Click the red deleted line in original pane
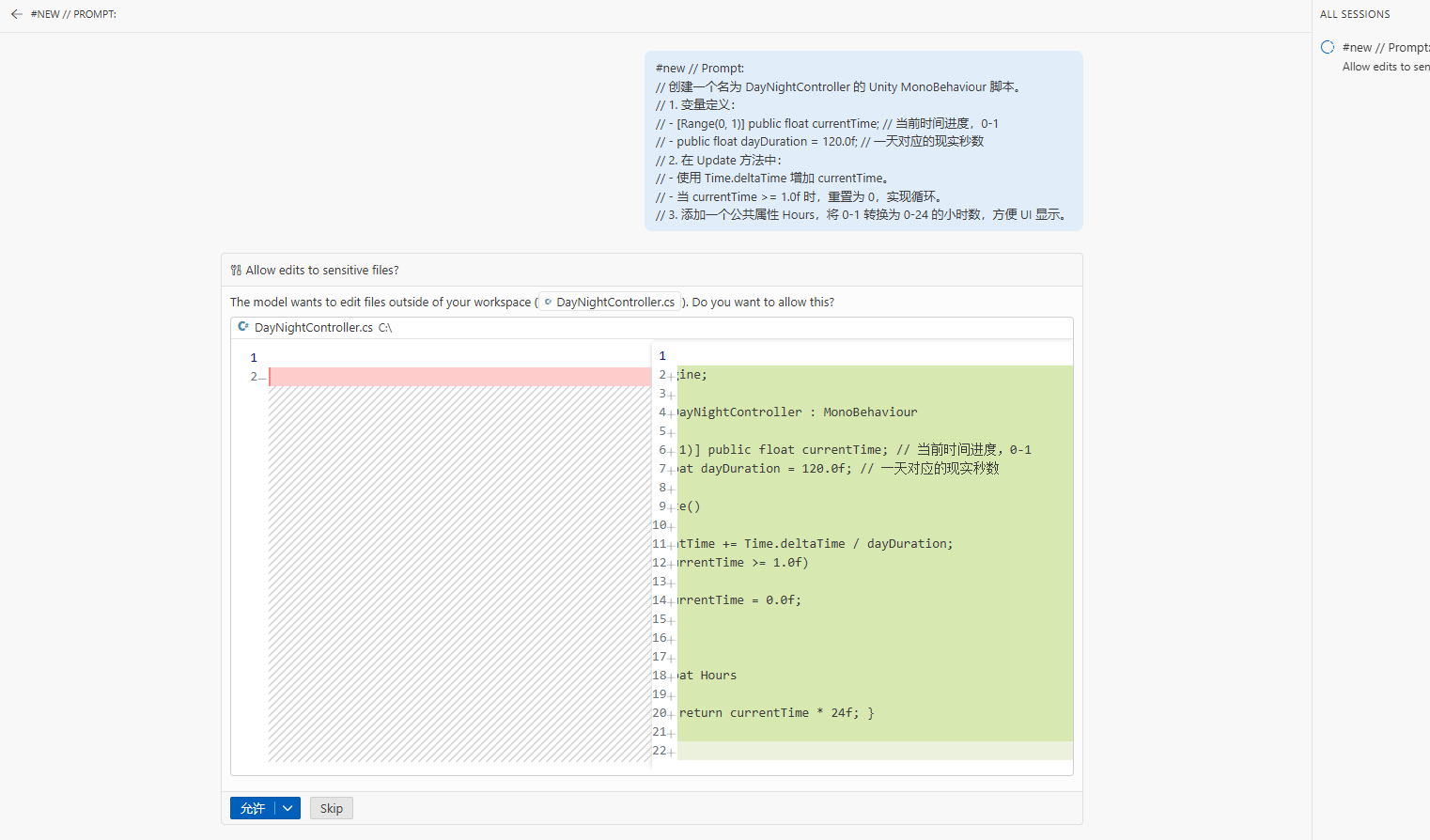The height and width of the screenshot is (840, 1430). pos(459,377)
